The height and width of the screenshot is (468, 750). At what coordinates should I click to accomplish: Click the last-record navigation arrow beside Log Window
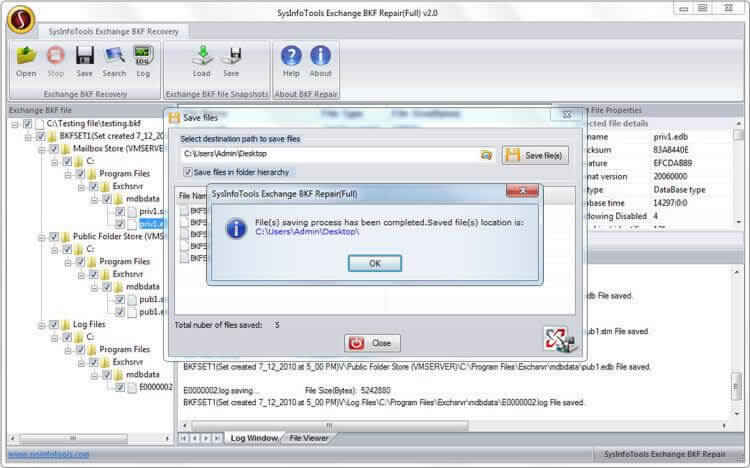218,438
